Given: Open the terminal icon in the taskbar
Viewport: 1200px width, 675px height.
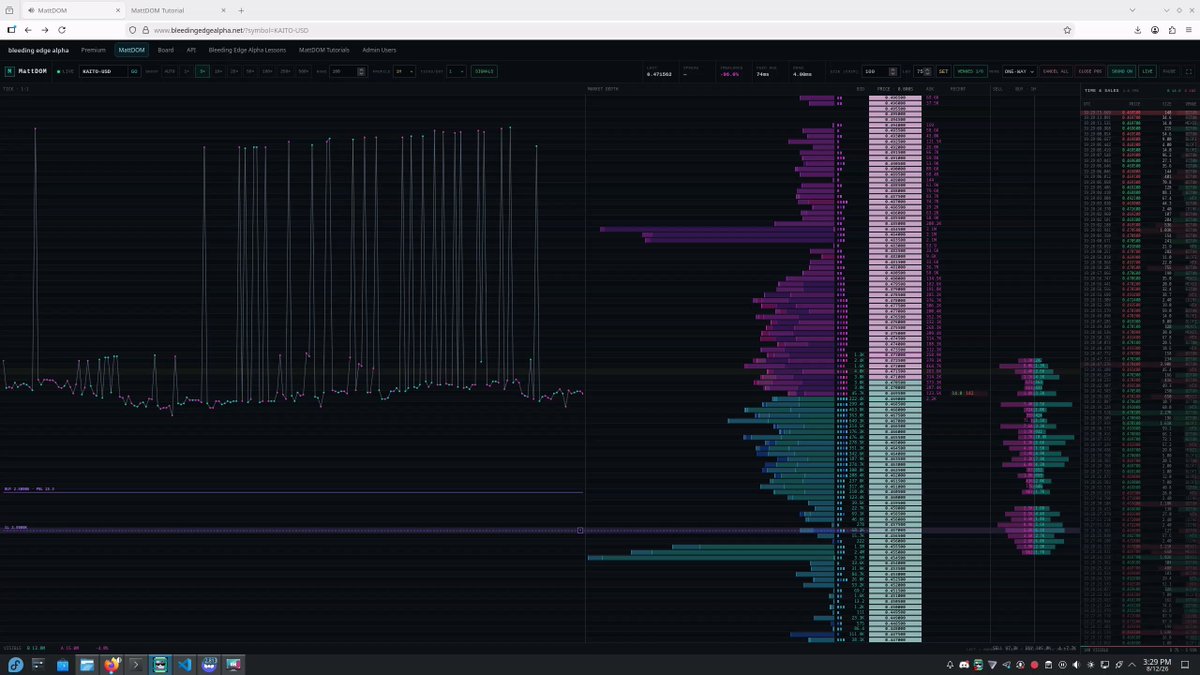Looking at the screenshot, I should click(x=136, y=664).
